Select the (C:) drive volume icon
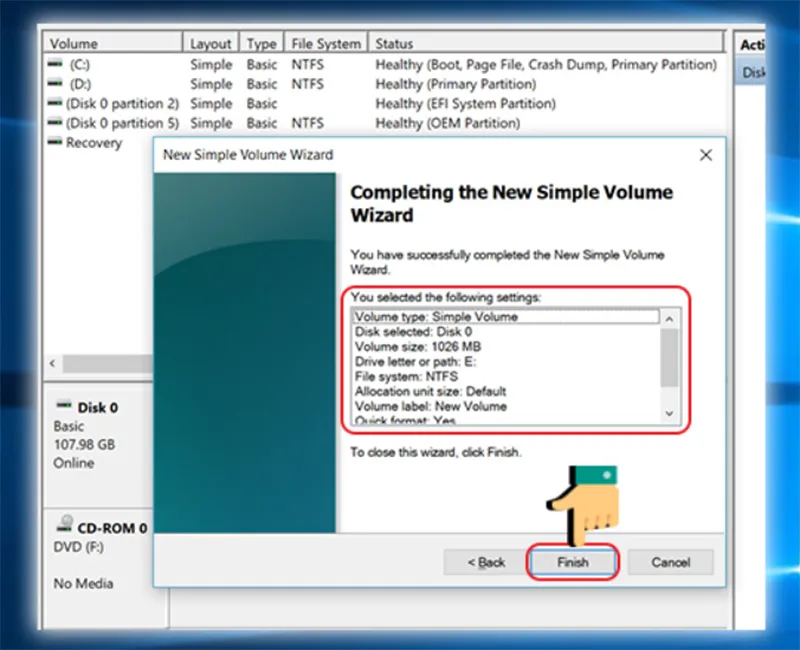Screen dimensions: 800x650 coord(55,64)
